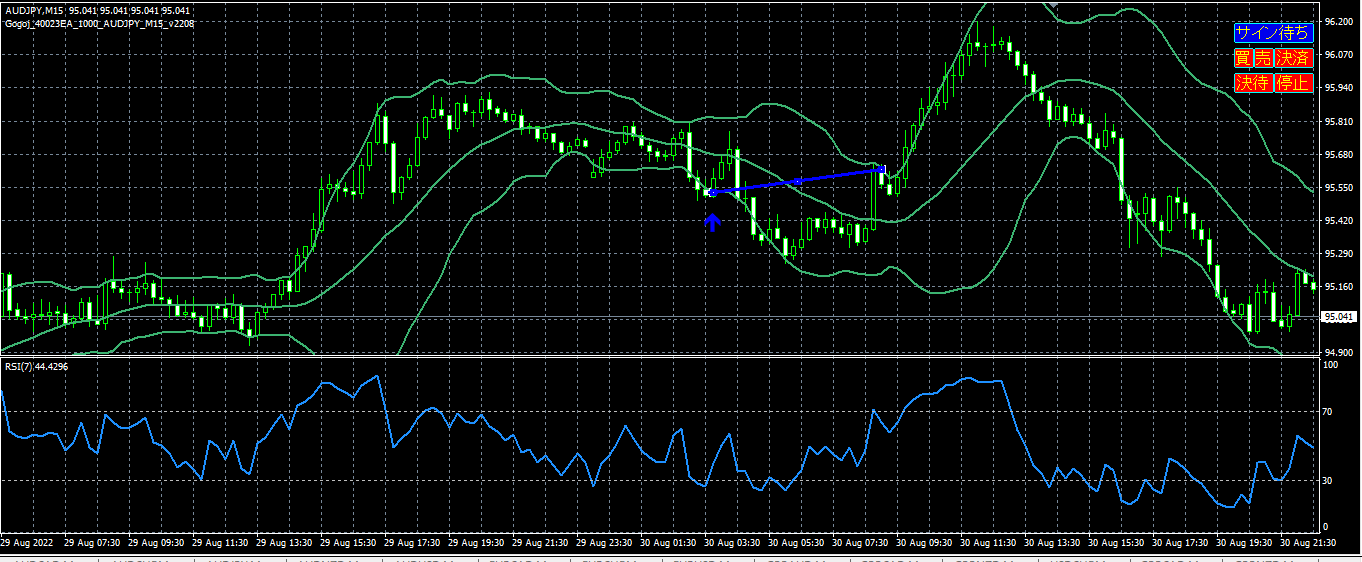This screenshot has width=1362, height=562.
Task: Click the RSI scale value 30
Action: point(1328,481)
